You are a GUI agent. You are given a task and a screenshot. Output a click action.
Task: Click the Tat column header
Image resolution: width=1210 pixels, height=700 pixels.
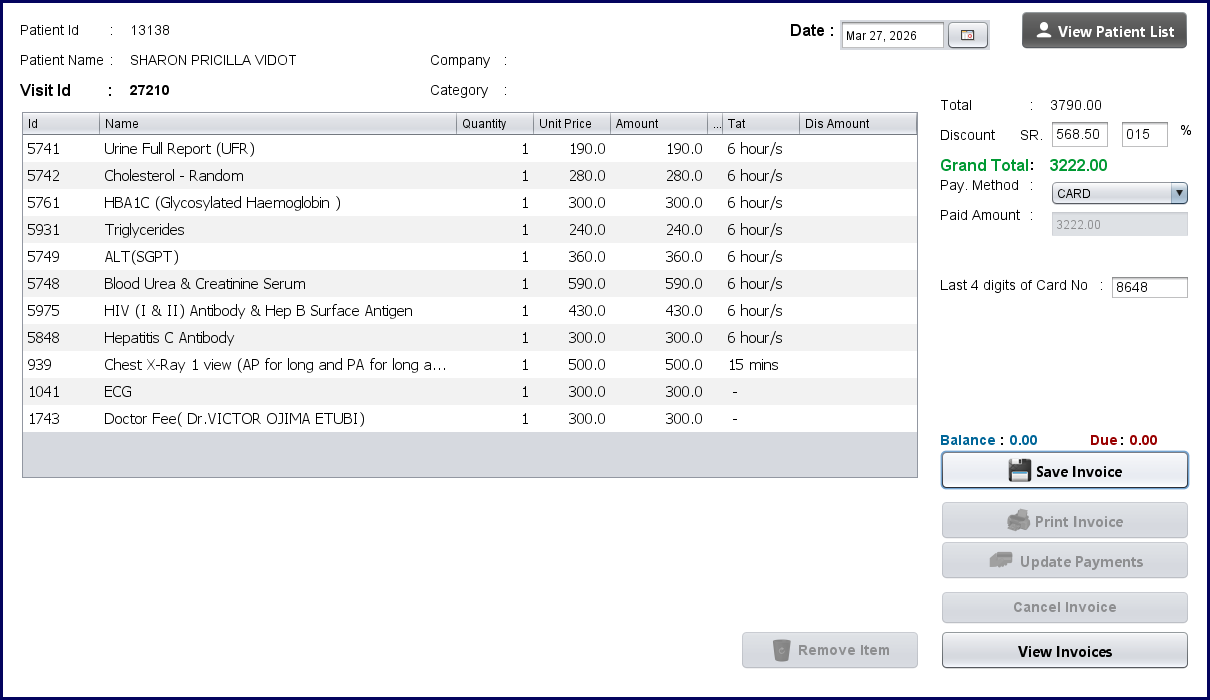coord(760,124)
